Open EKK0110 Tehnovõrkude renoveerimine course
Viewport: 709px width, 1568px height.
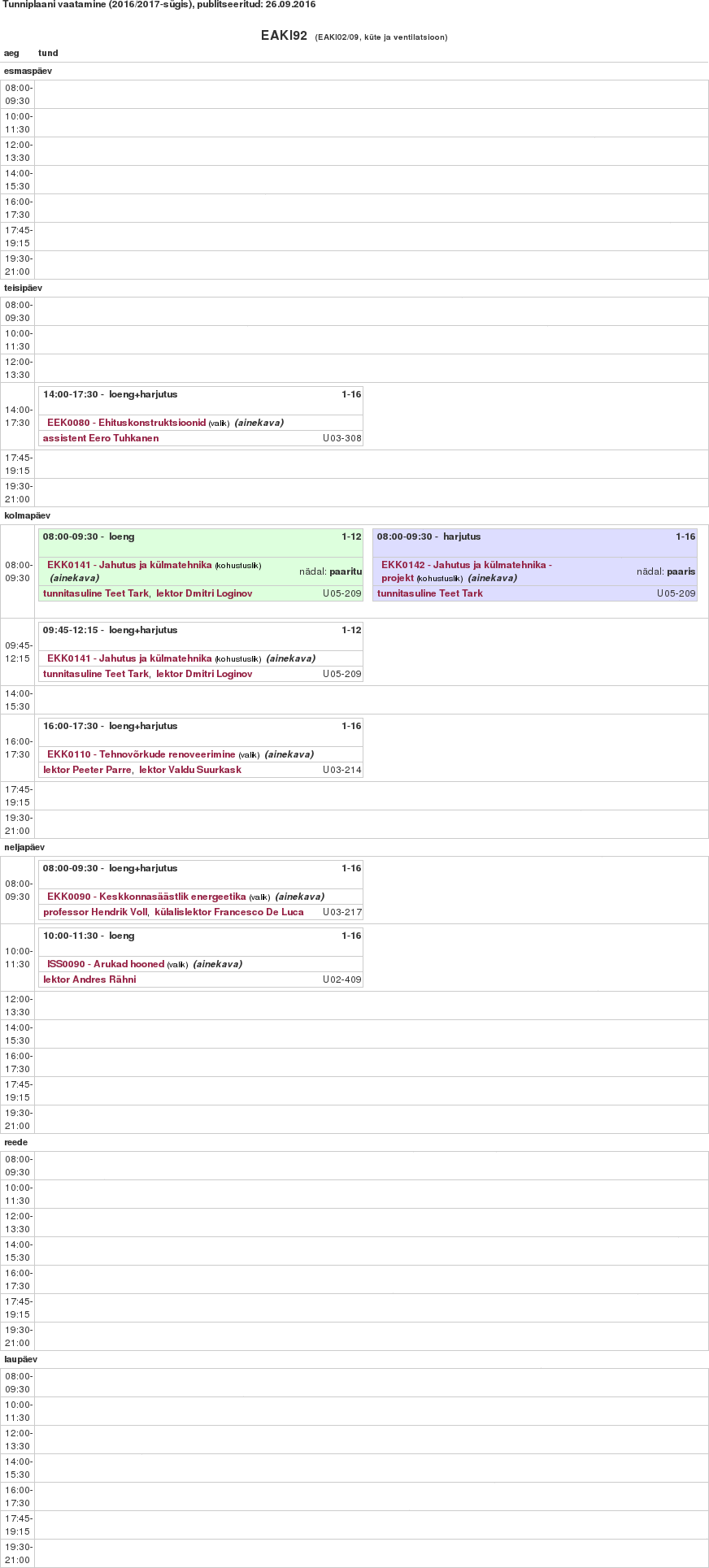pyautogui.click(x=141, y=754)
